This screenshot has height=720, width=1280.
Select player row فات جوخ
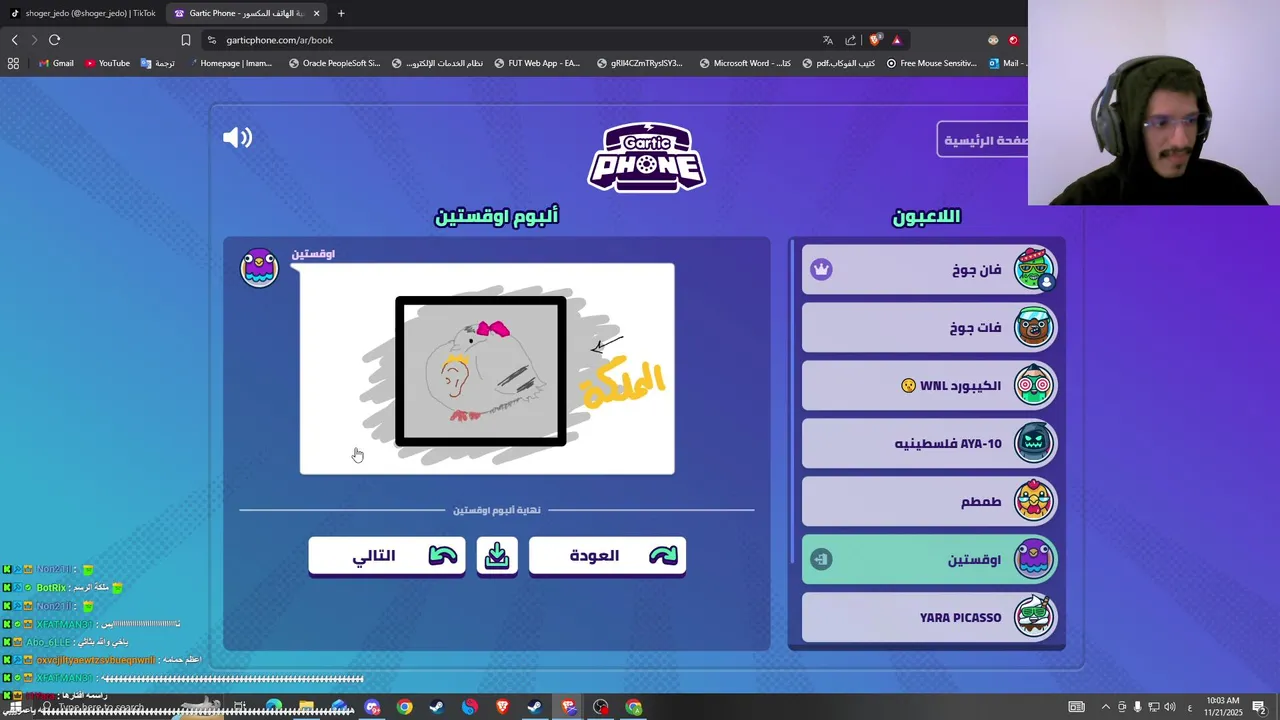(x=929, y=328)
